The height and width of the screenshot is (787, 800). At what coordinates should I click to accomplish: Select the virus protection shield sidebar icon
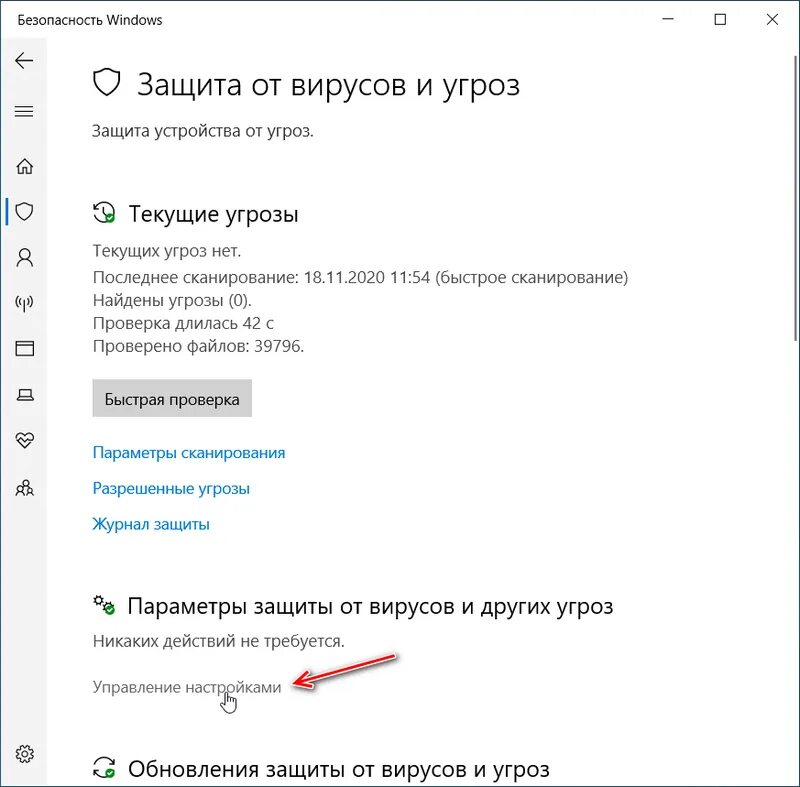24,211
